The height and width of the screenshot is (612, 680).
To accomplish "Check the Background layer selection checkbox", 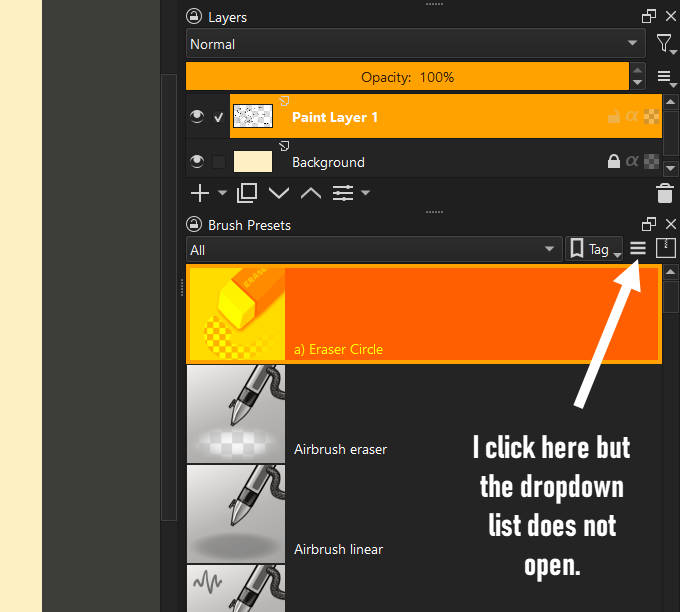I will tap(219, 162).
